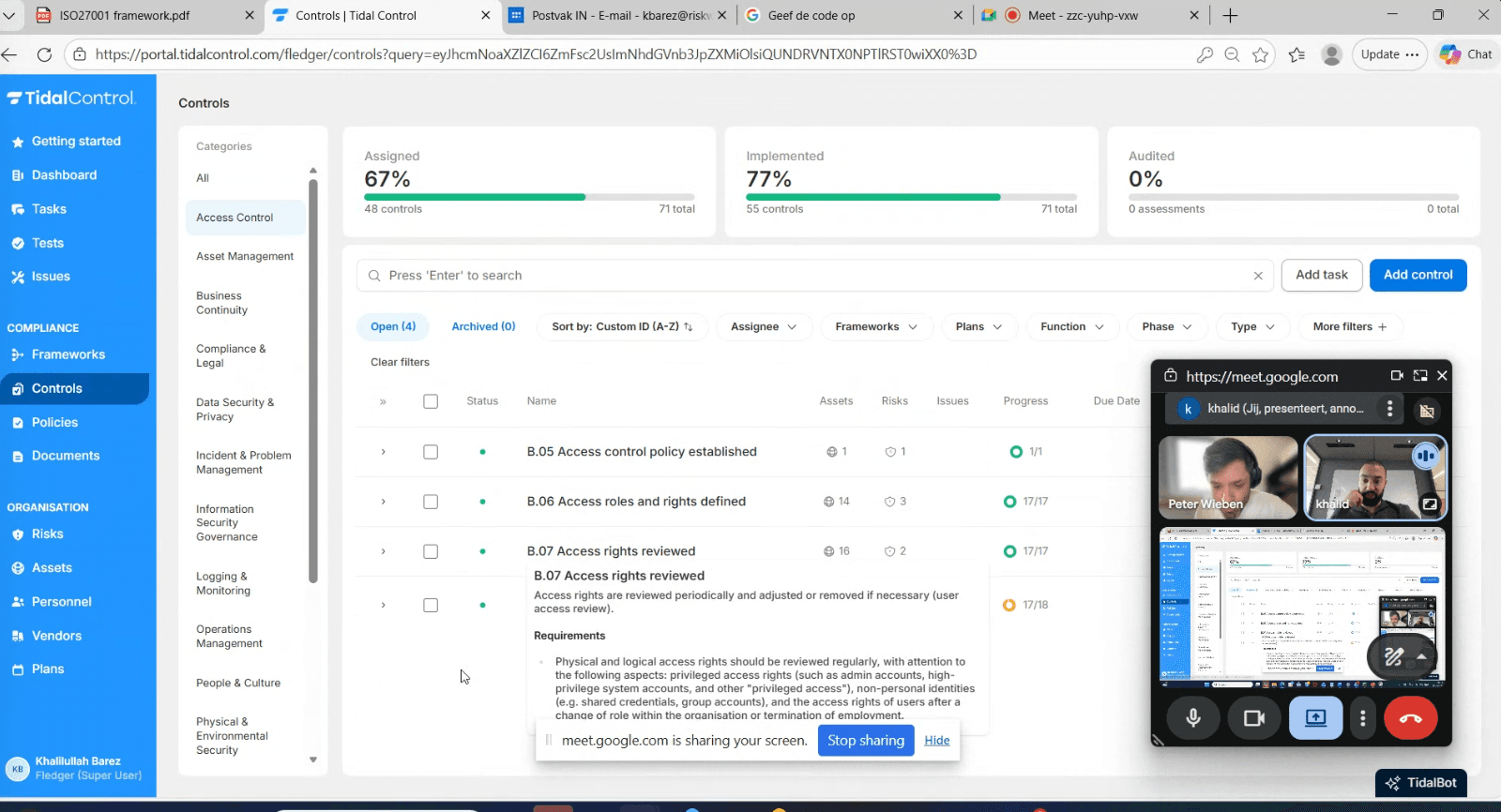Click the controls search input field
The width and height of the screenshot is (1501, 812).
tap(807, 276)
